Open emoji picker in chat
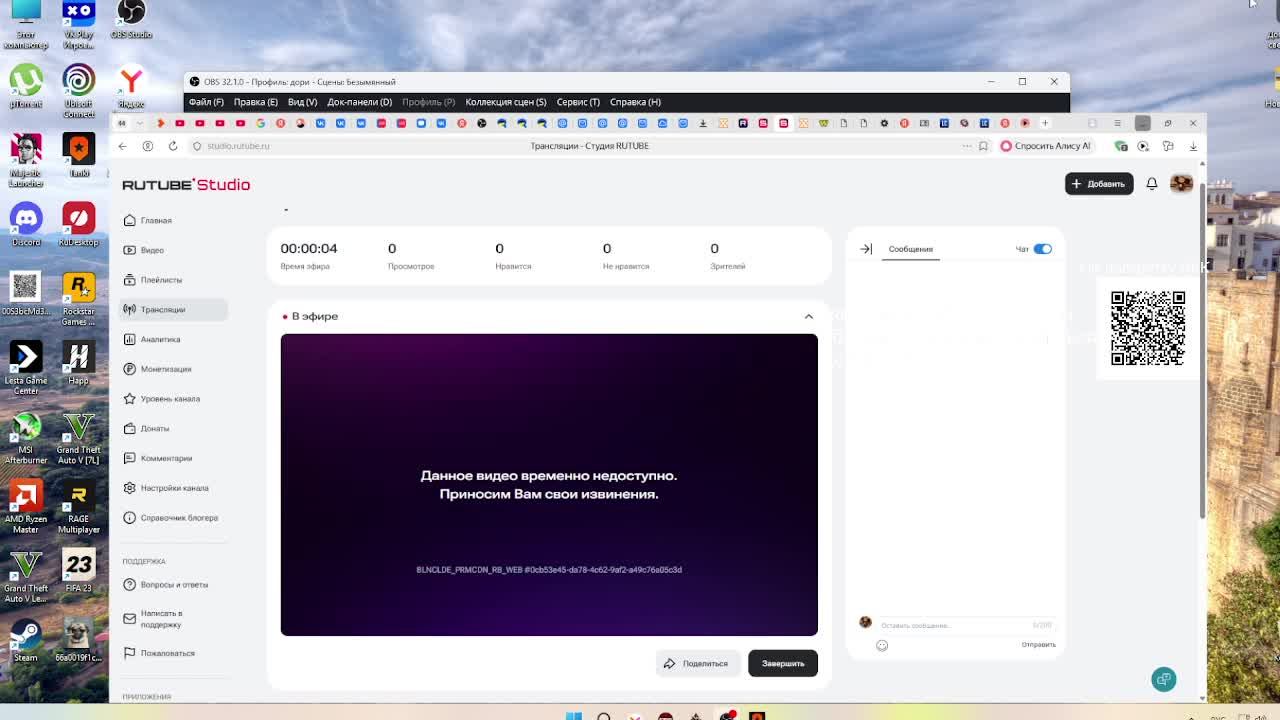Image resolution: width=1280 pixels, height=720 pixels. click(x=882, y=645)
